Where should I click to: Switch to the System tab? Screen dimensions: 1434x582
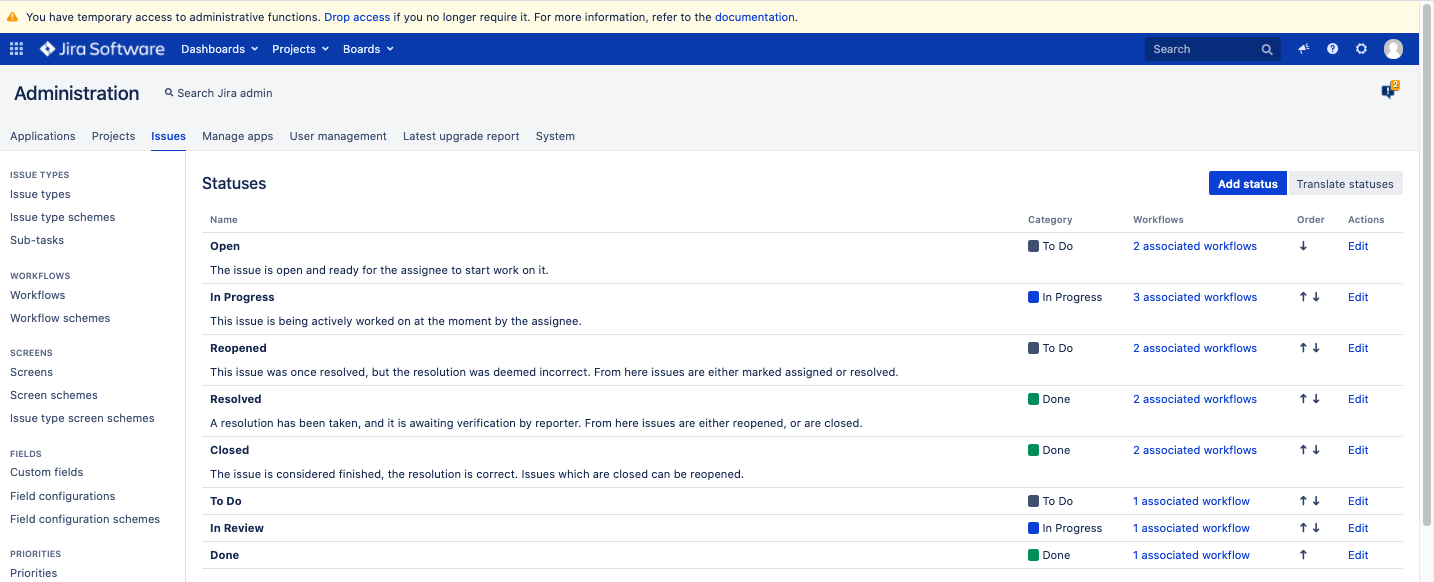[x=555, y=136]
